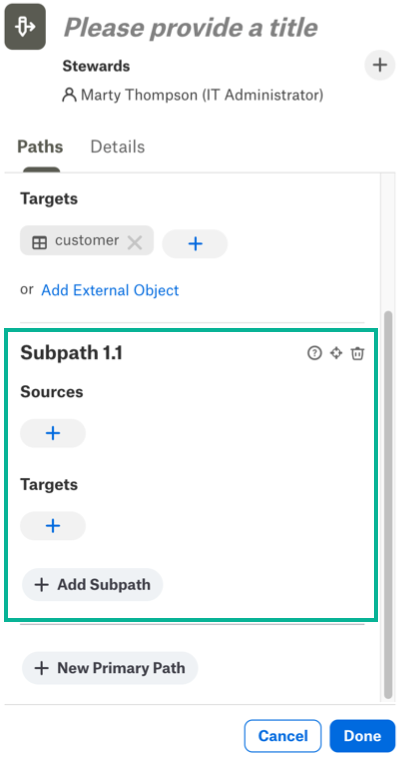This screenshot has height=762, width=400.
Task: Click the locate target icon in Subpath 1.1
Action: click(x=336, y=353)
